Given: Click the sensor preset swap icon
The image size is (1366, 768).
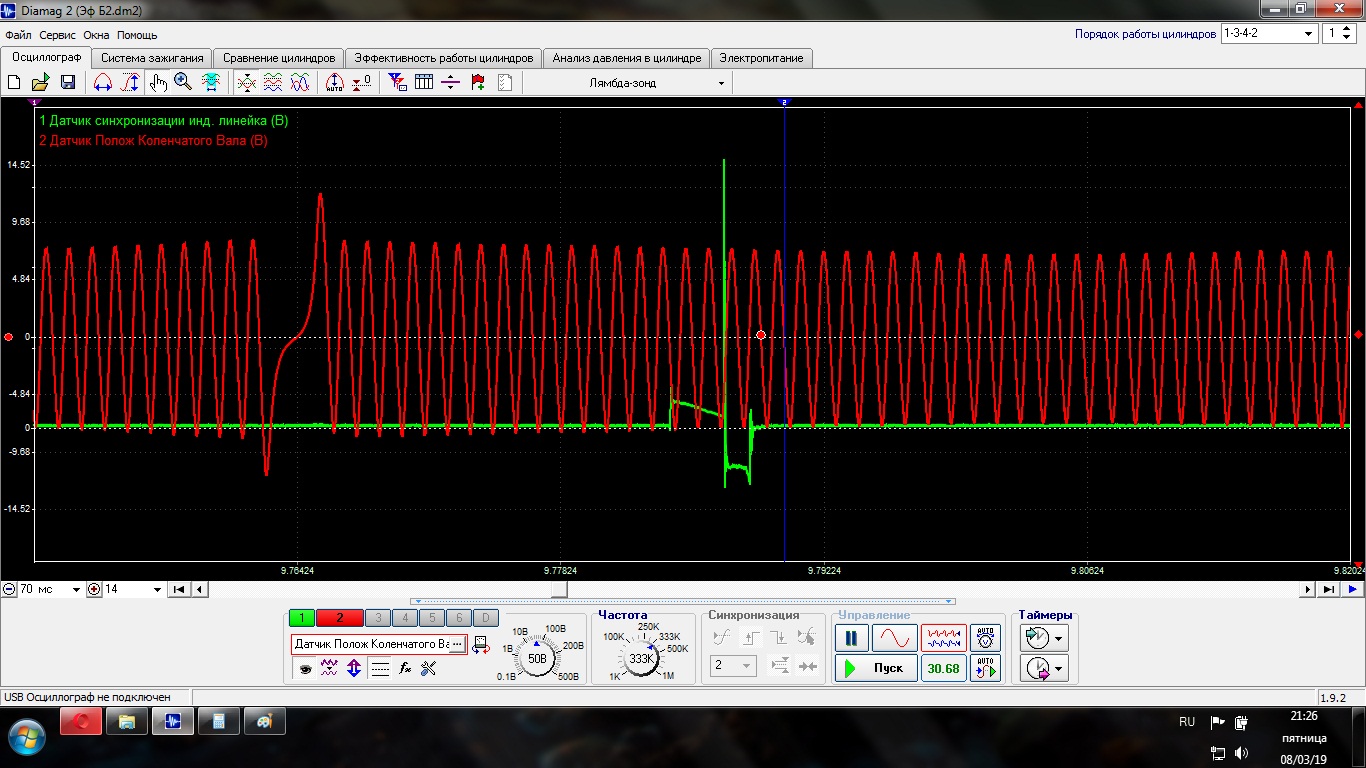Looking at the screenshot, I should pyautogui.click(x=480, y=644).
